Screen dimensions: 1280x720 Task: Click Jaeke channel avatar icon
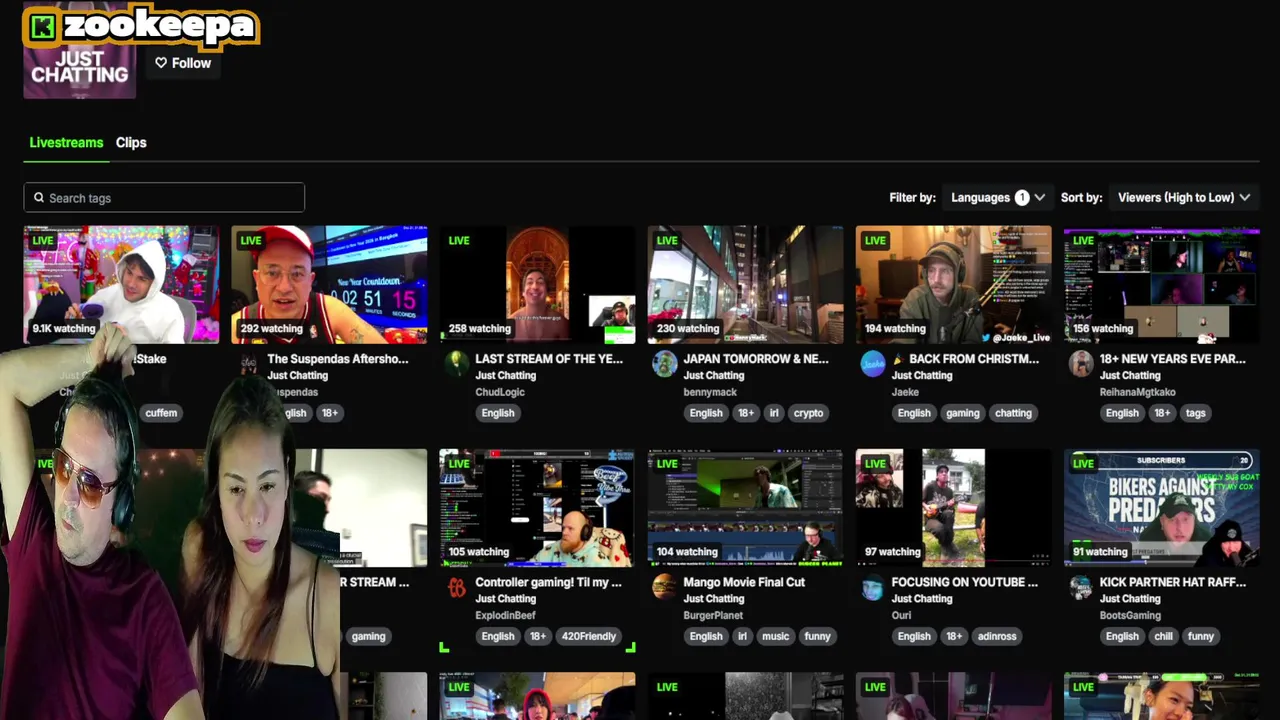click(x=873, y=363)
